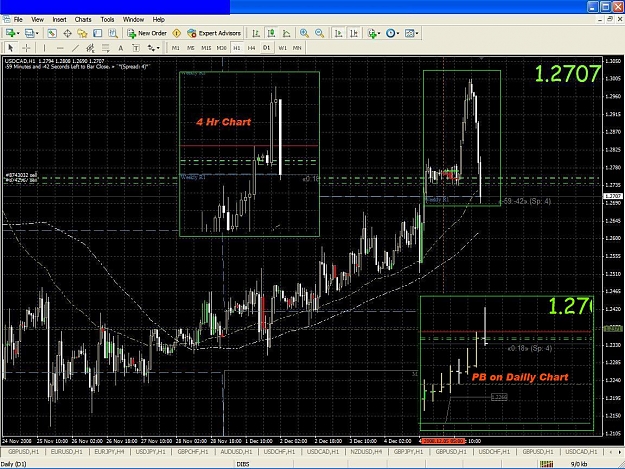This screenshot has height=469, width=625.
Task: Switch timeframe to M1
Action: [x=175, y=48]
